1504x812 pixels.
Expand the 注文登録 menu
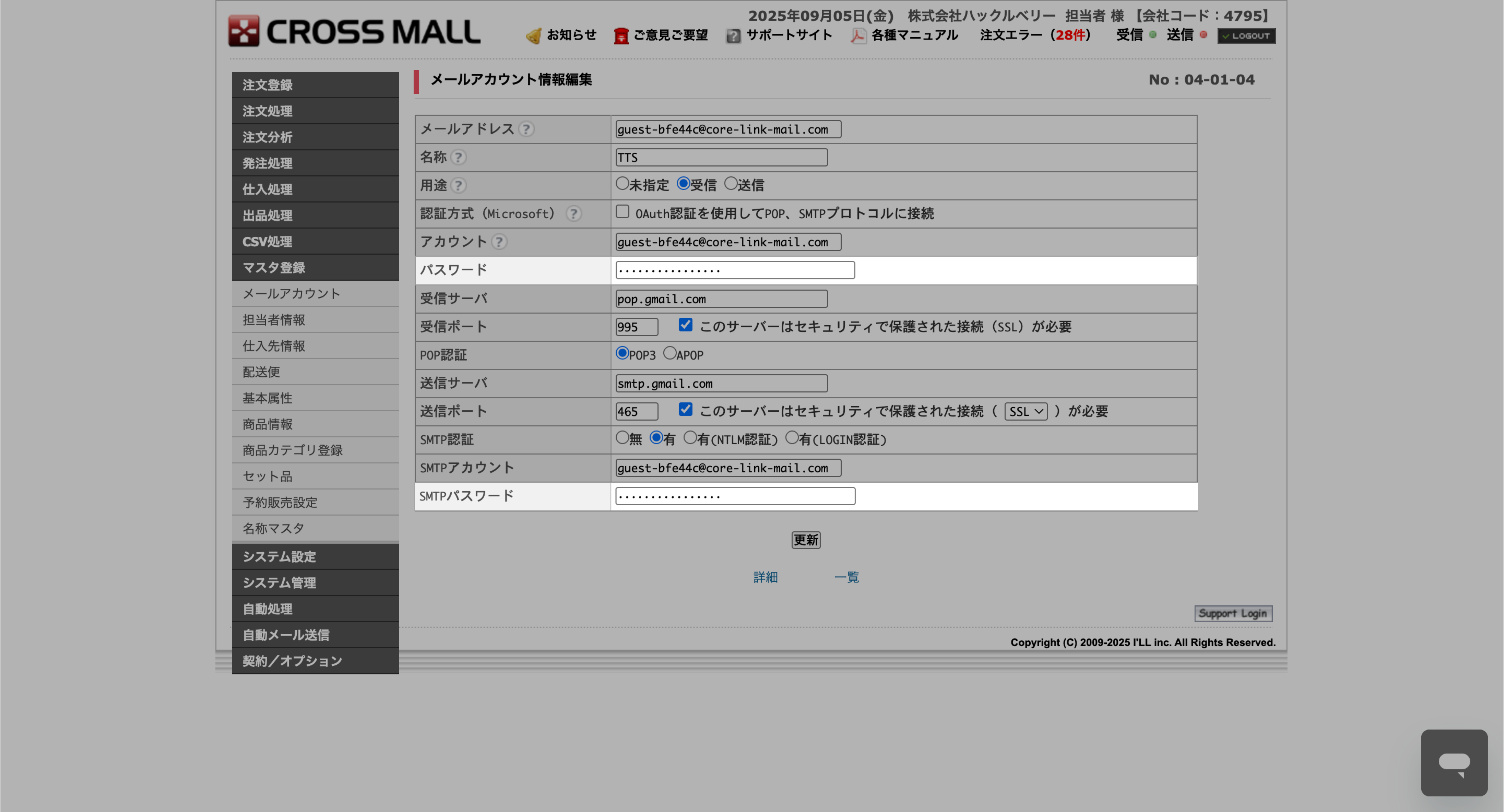pos(315,85)
